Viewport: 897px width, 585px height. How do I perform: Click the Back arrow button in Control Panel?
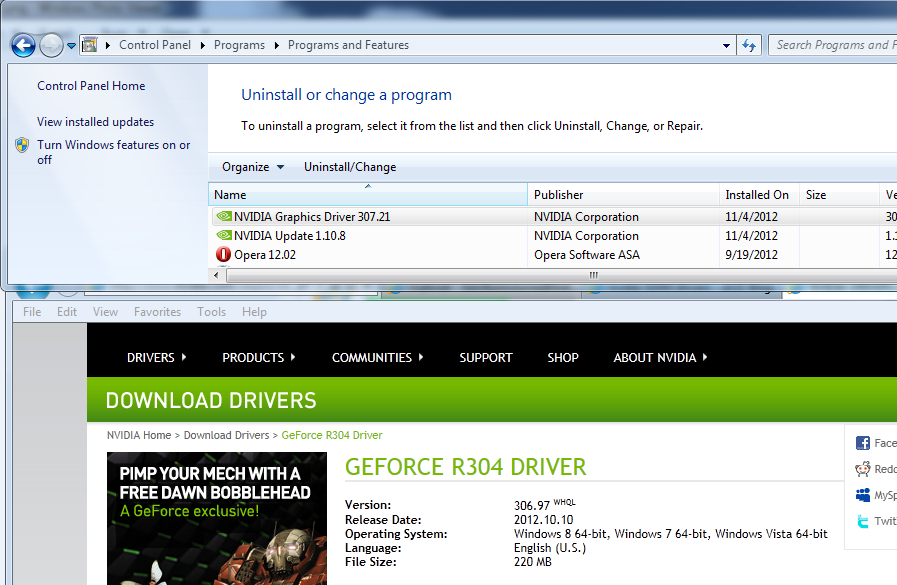click(x=23, y=45)
